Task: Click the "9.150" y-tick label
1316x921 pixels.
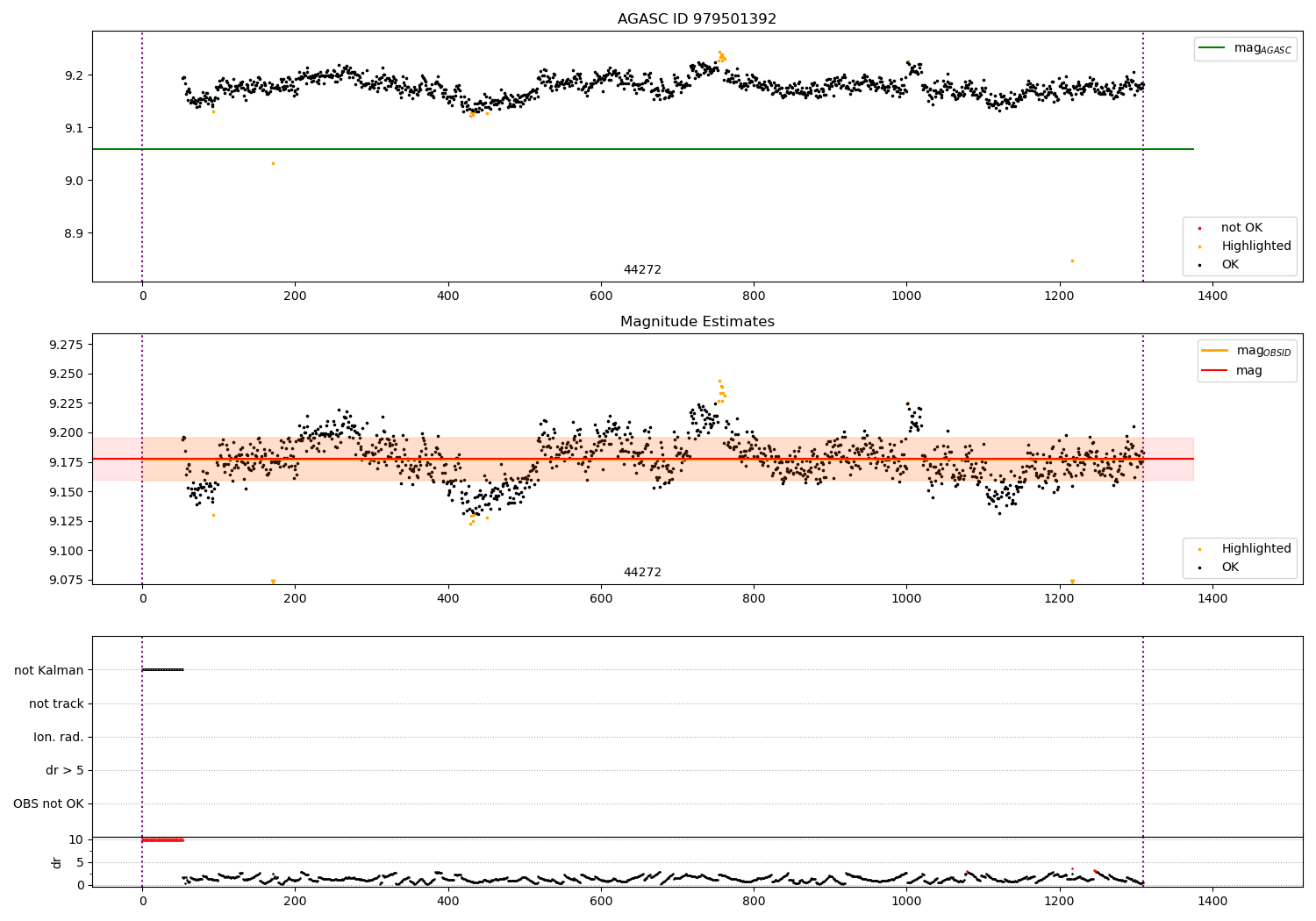Action: pyautogui.click(x=67, y=492)
